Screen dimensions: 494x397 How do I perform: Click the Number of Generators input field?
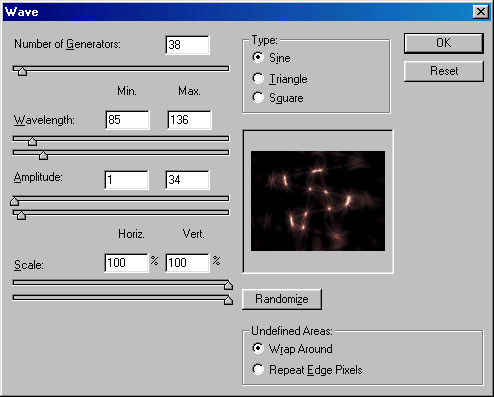coord(188,45)
